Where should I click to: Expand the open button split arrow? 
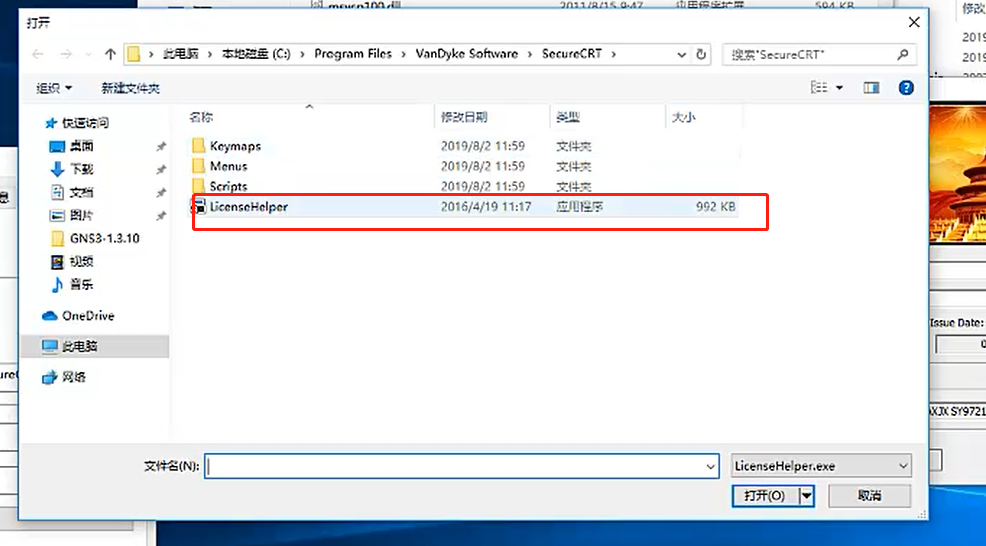(807, 496)
